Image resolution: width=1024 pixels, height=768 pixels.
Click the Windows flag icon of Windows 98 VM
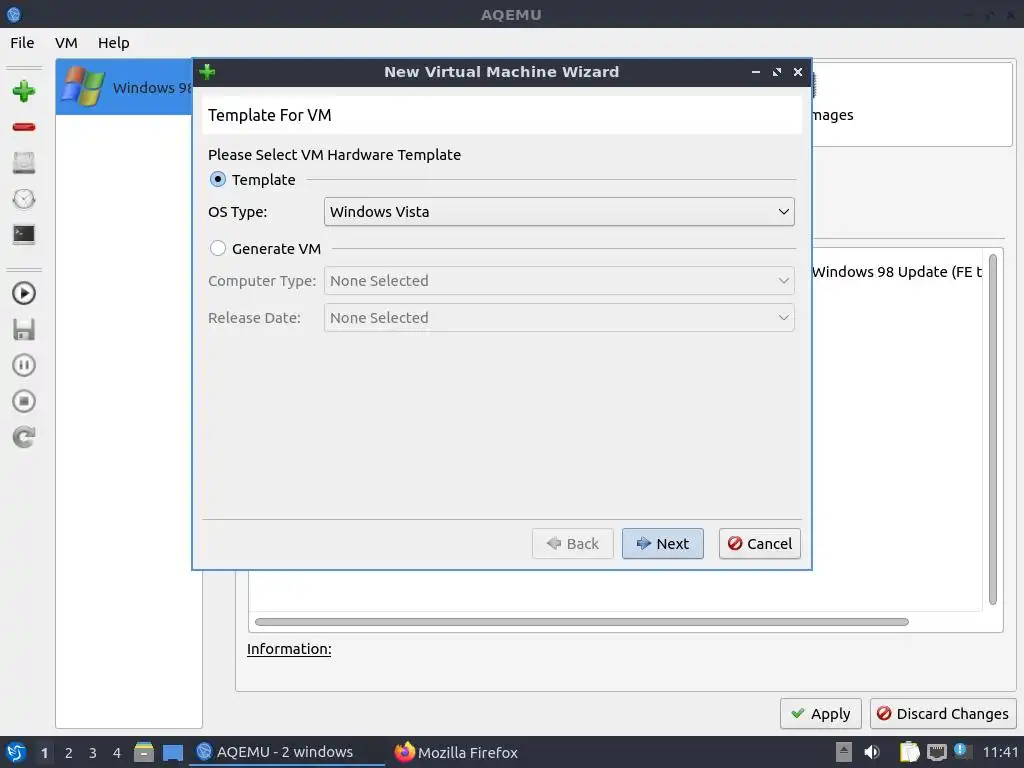(x=83, y=87)
